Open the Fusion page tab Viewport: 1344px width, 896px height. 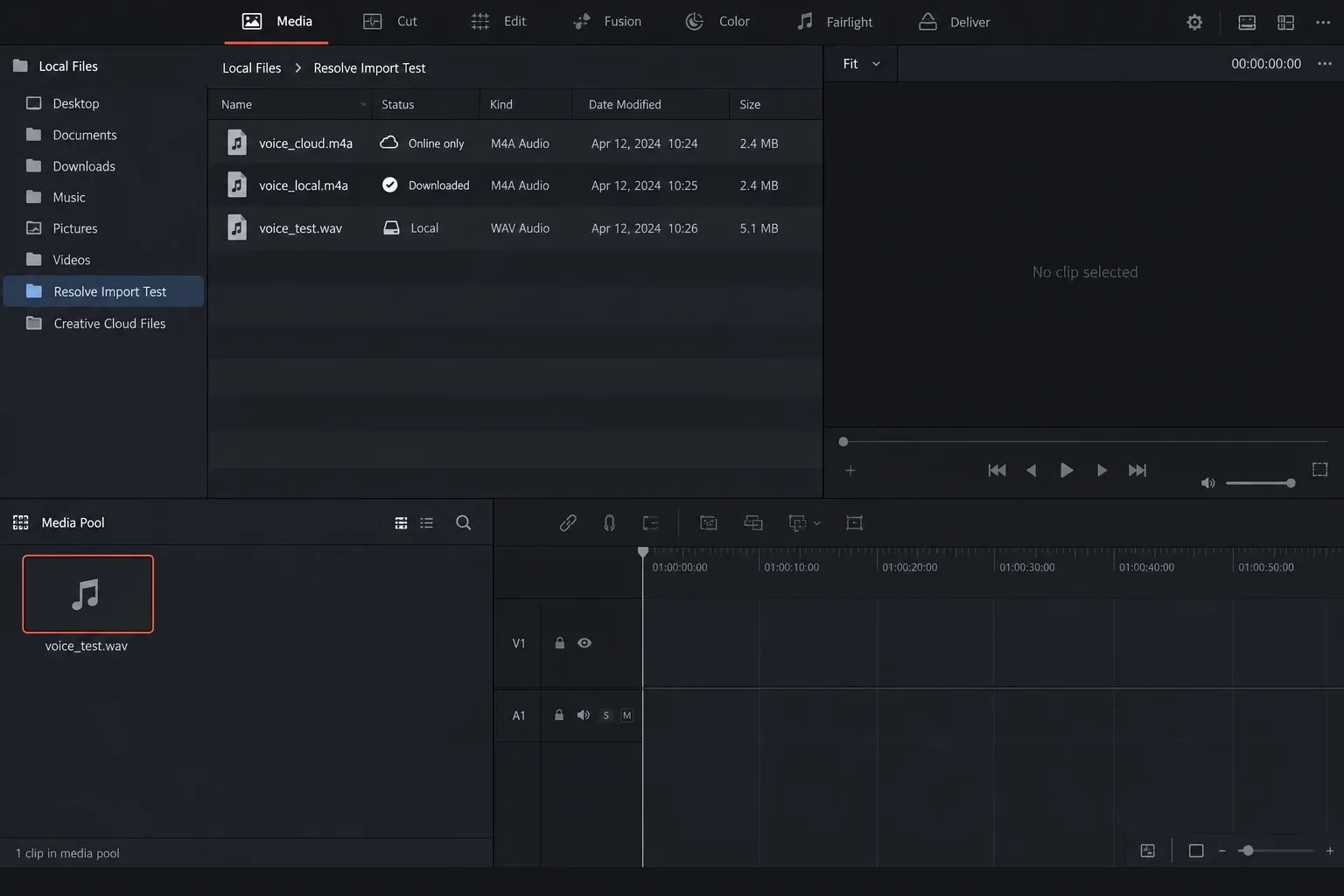click(606, 21)
